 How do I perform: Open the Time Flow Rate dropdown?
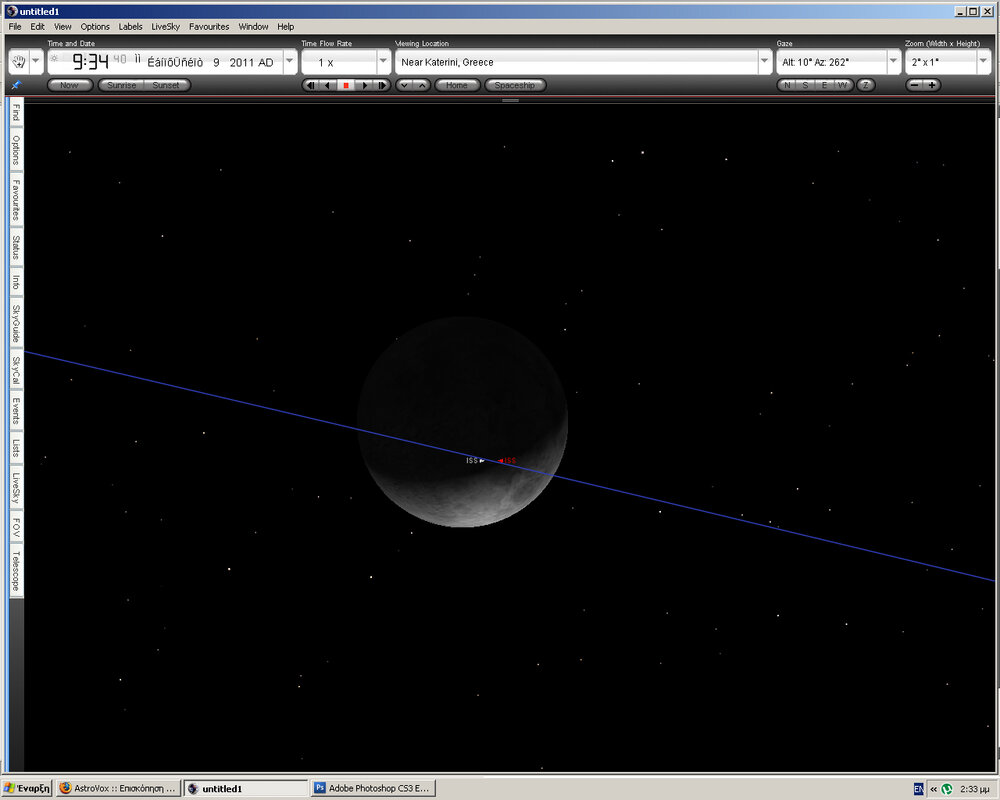383,61
